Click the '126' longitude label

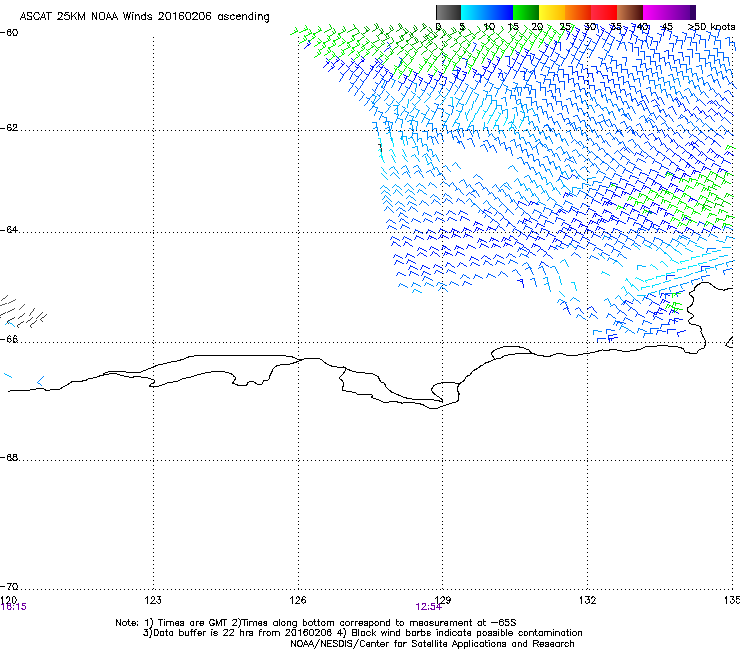point(298,599)
